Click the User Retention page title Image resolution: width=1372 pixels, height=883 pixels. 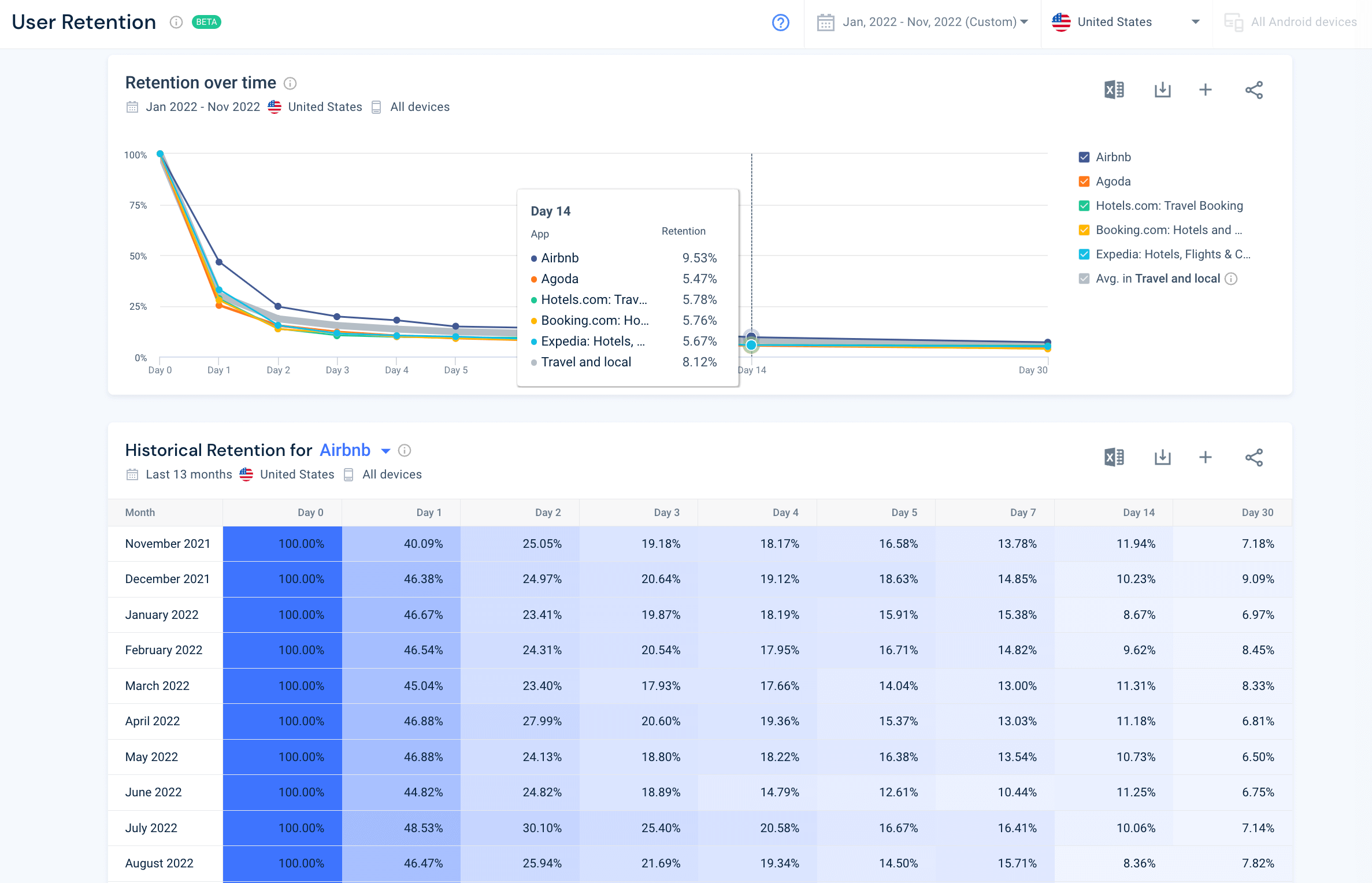(x=83, y=22)
